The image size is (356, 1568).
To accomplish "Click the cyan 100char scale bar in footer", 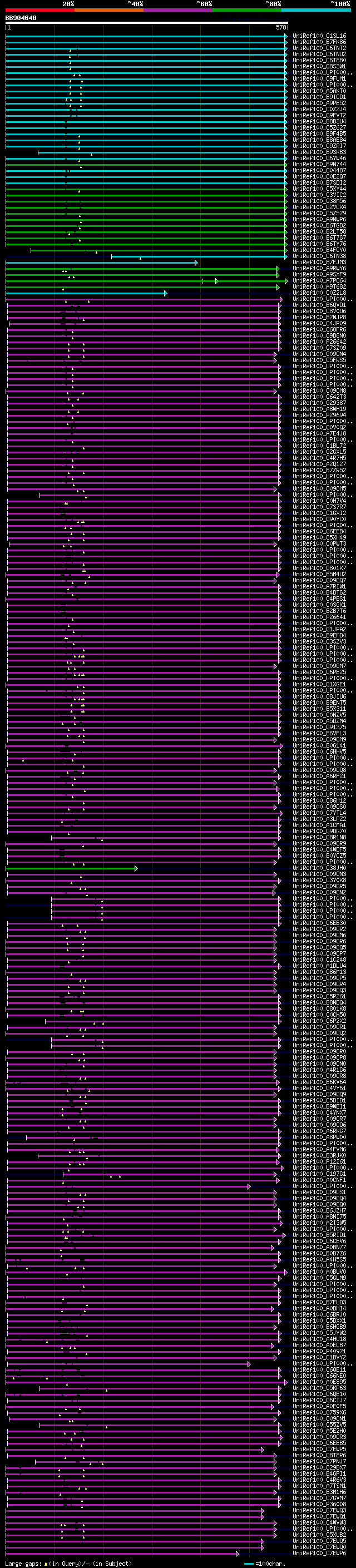I will click(248, 1564).
